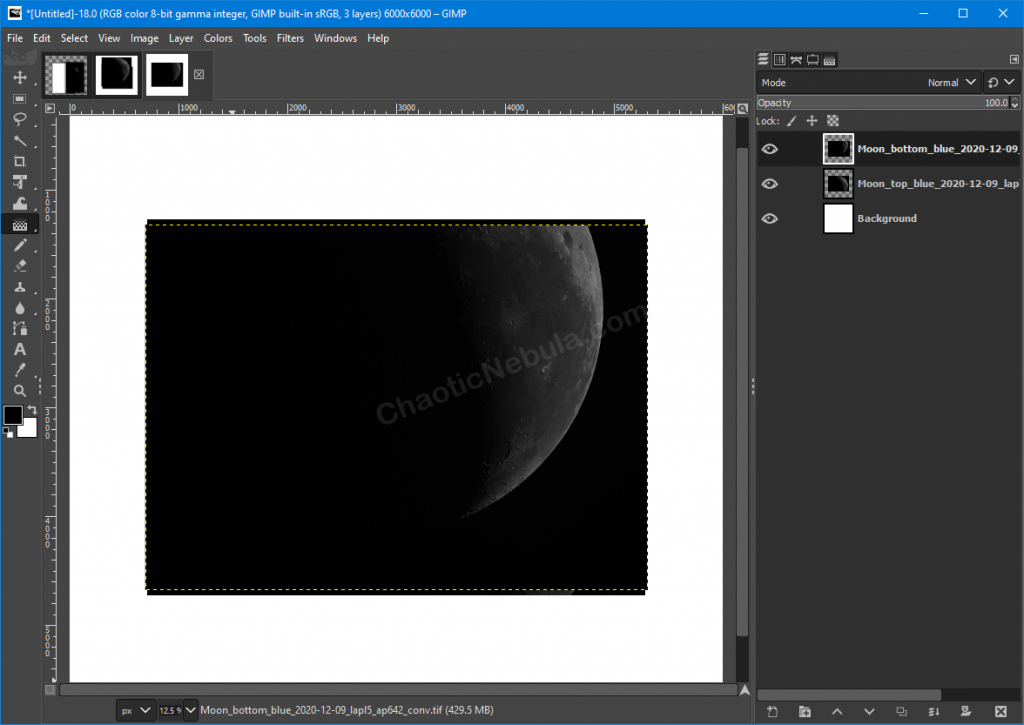1024x725 pixels.
Task: Enable lock alpha channel for current layer
Action: tap(833, 120)
